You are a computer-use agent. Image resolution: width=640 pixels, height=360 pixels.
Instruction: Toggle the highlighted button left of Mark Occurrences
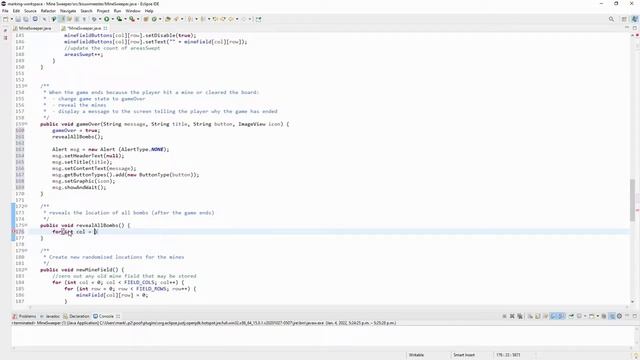click(61, 19)
